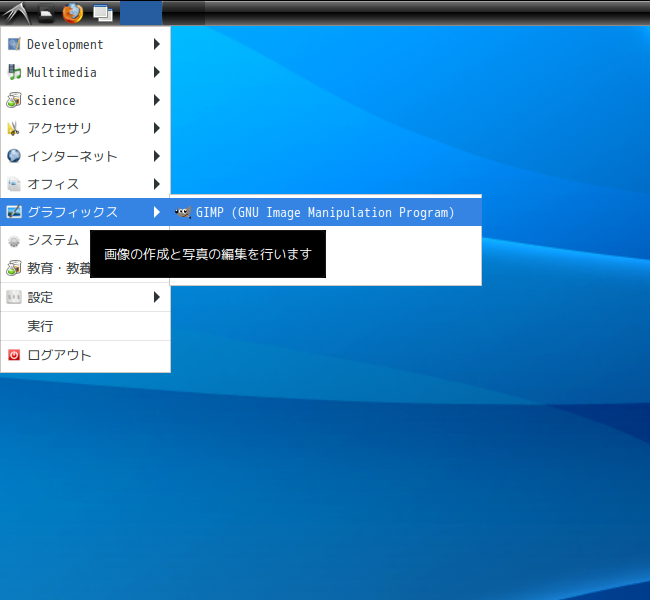This screenshot has height=600, width=650.
Task: Click the グラフィックス picture icon
Action: 14,212
